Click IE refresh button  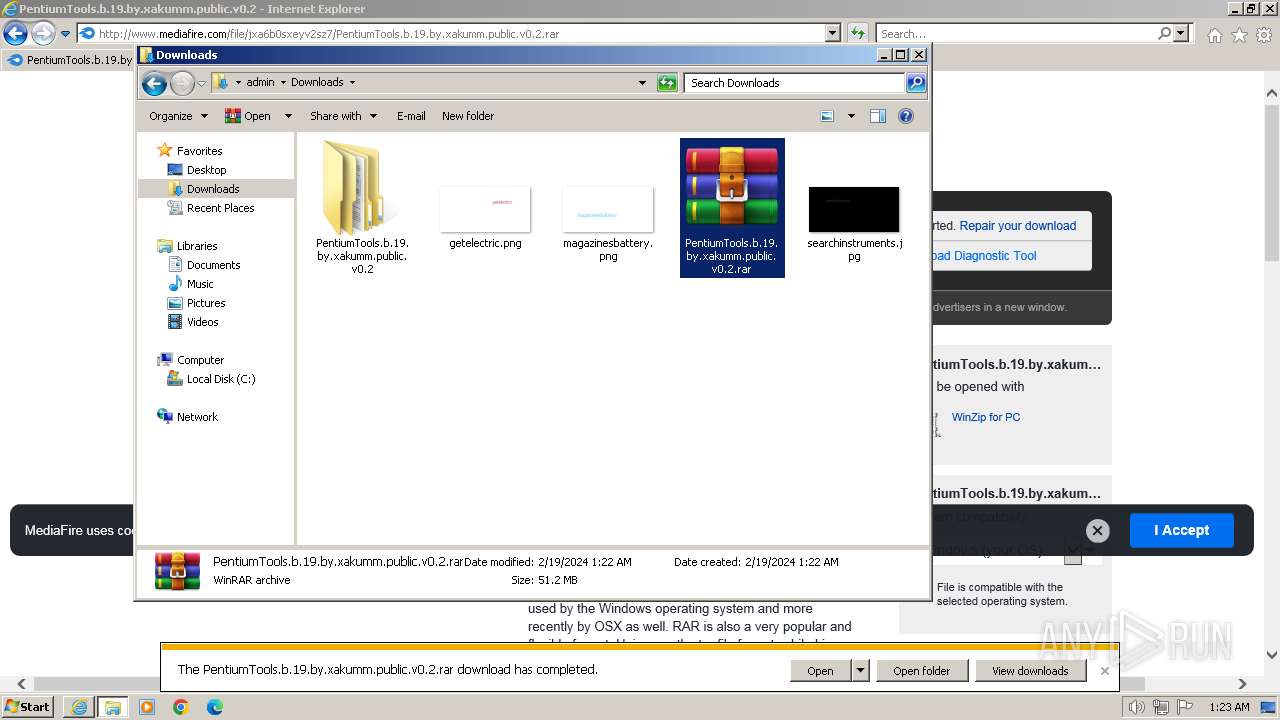857,33
